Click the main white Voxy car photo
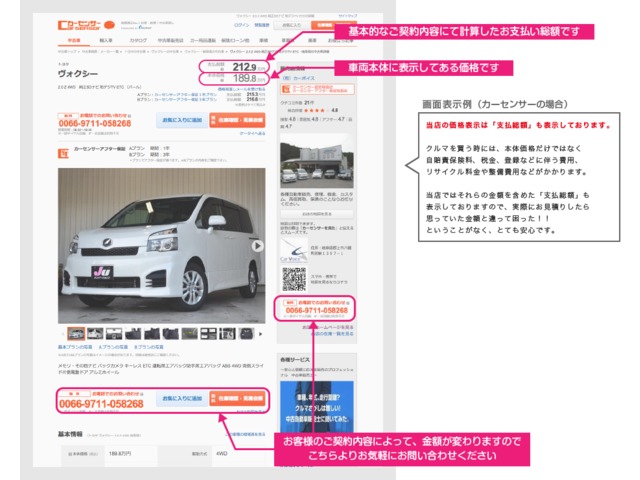The height and width of the screenshot is (480, 640). coord(162,246)
